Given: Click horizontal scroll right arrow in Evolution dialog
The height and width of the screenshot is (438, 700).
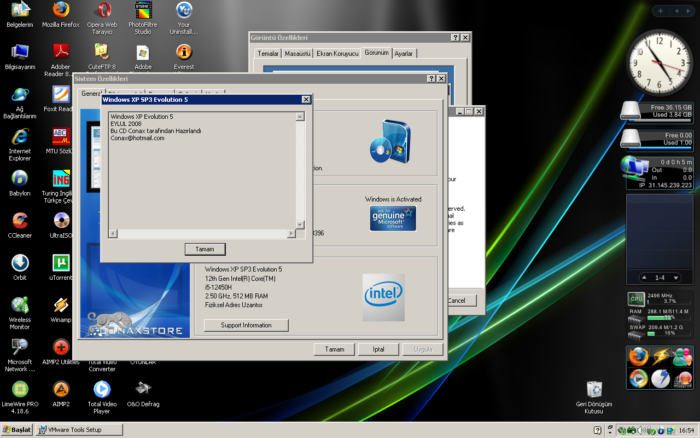Looking at the screenshot, I should tap(291, 233).
